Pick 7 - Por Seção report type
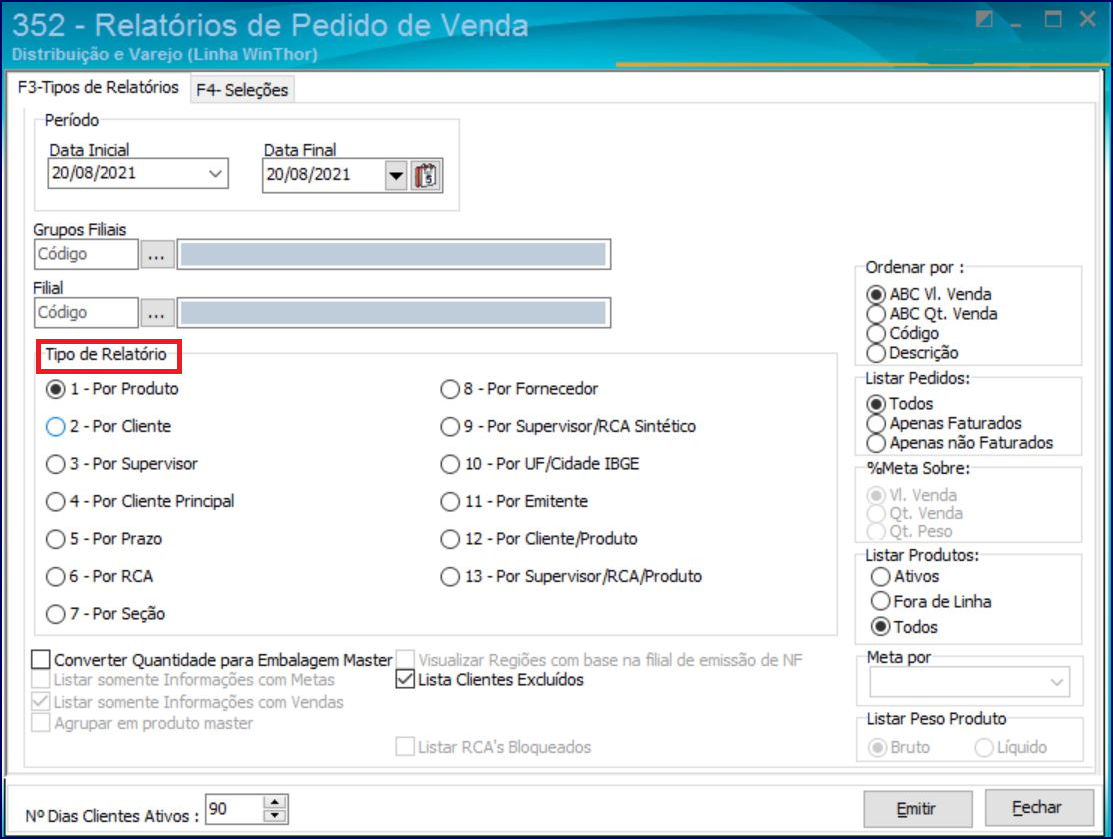Image resolution: width=1113 pixels, height=839 pixels. [105, 614]
